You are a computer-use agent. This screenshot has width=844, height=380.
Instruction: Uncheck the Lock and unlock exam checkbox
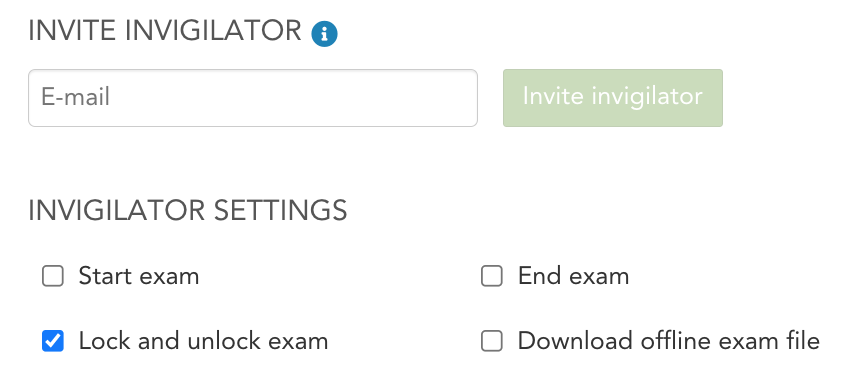point(53,341)
